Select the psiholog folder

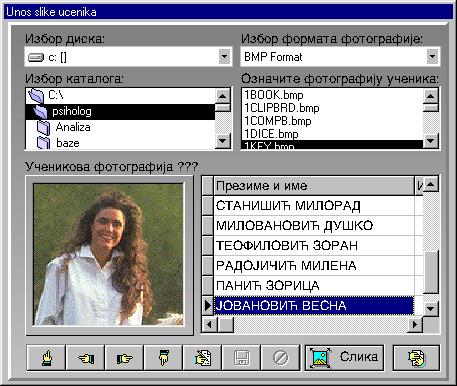coord(121,112)
